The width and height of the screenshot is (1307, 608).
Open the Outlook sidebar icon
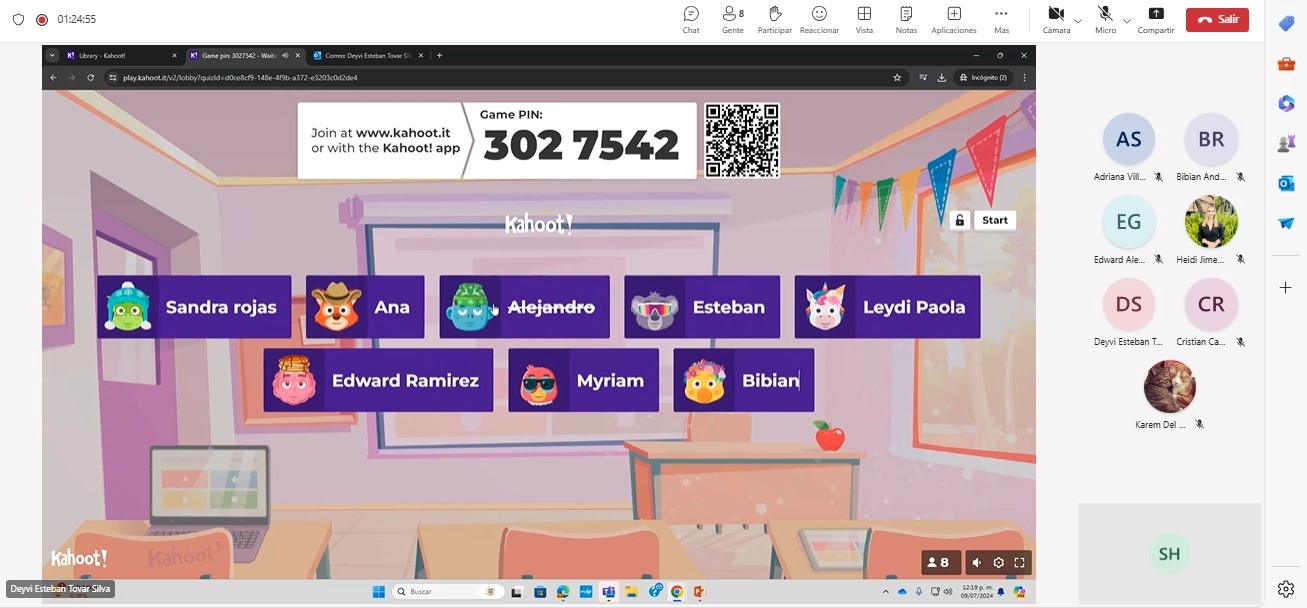point(1286,183)
